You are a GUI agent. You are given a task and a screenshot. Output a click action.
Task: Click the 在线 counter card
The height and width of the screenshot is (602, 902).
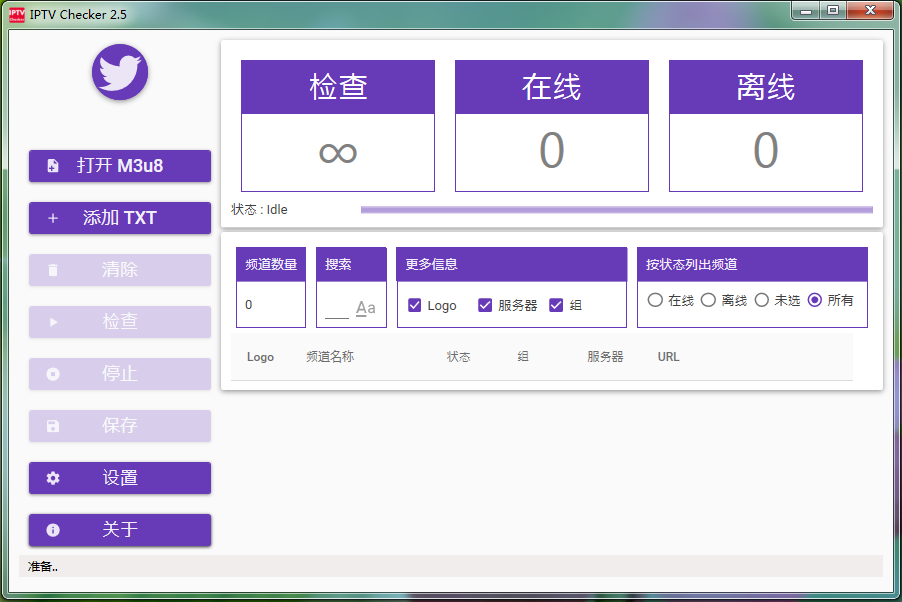(x=552, y=125)
